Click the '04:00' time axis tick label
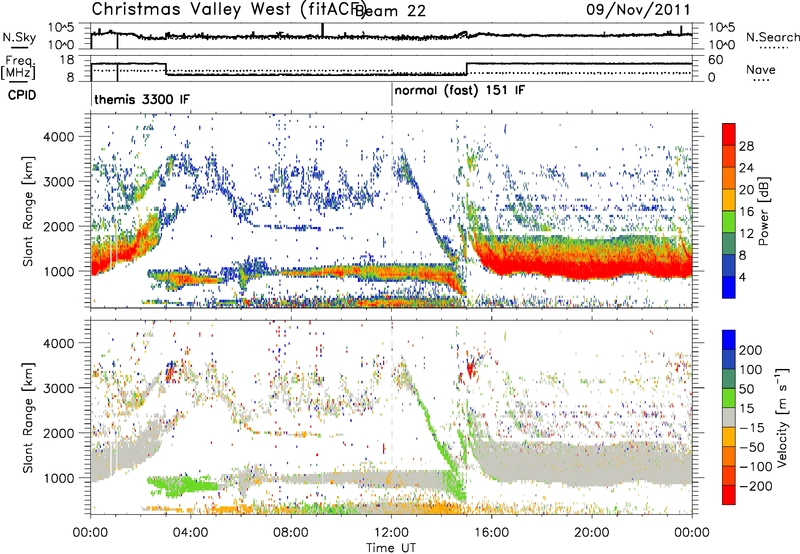 [191, 533]
